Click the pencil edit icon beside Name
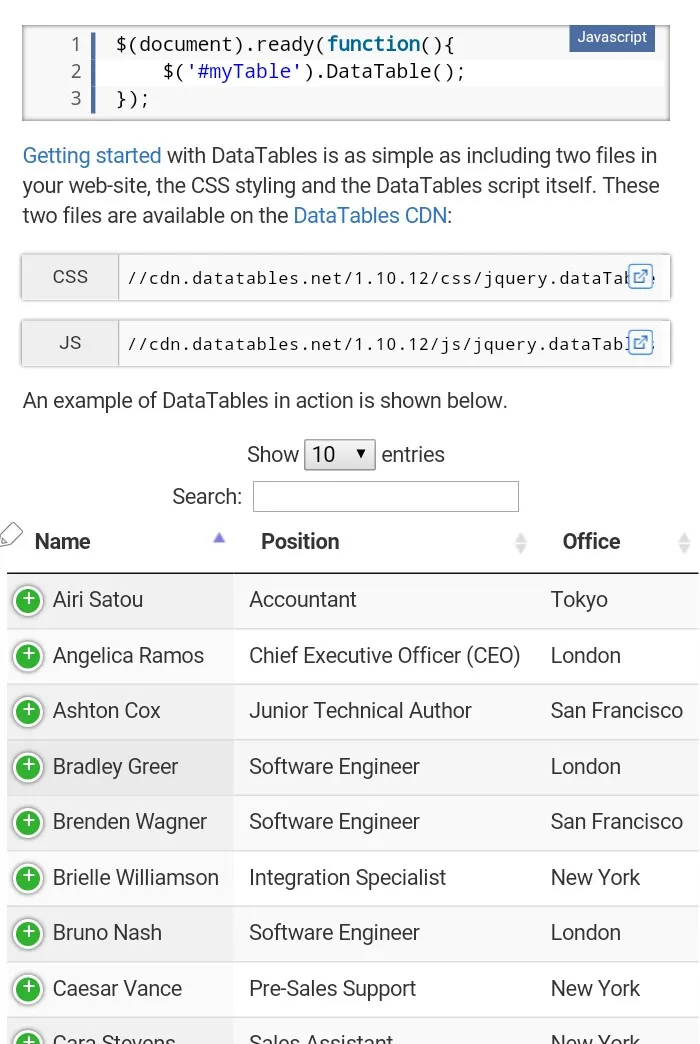Viewport: 700px width, 1044px height. click(11, 534)
